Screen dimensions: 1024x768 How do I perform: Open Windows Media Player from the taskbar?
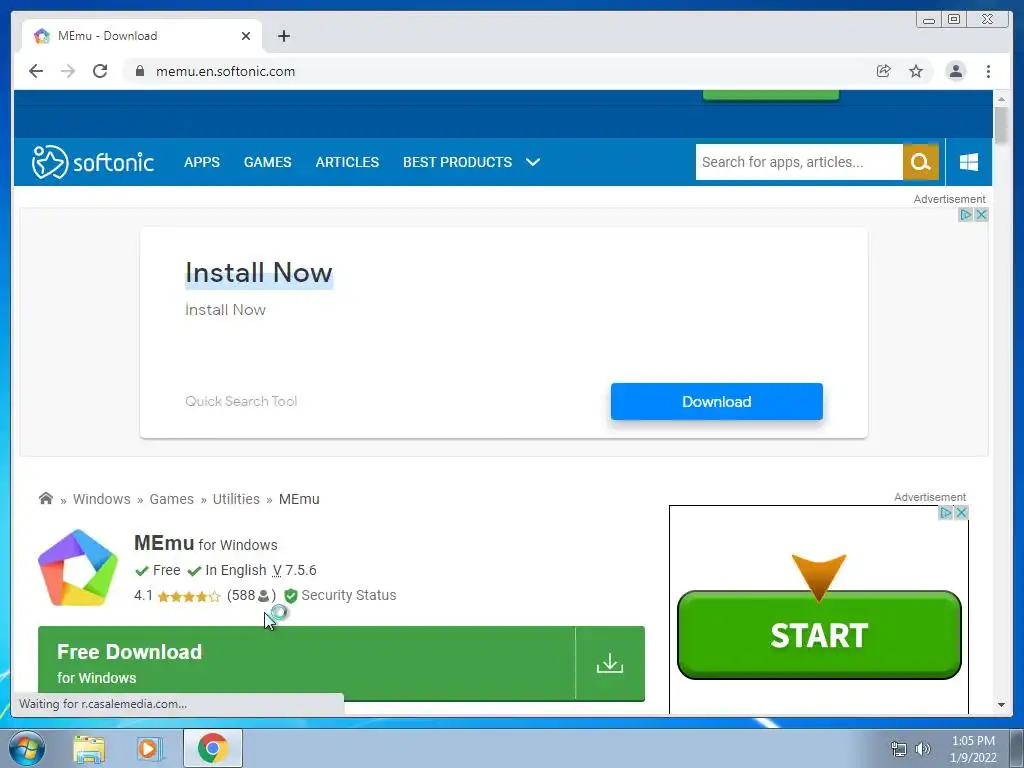click(149, 749)
